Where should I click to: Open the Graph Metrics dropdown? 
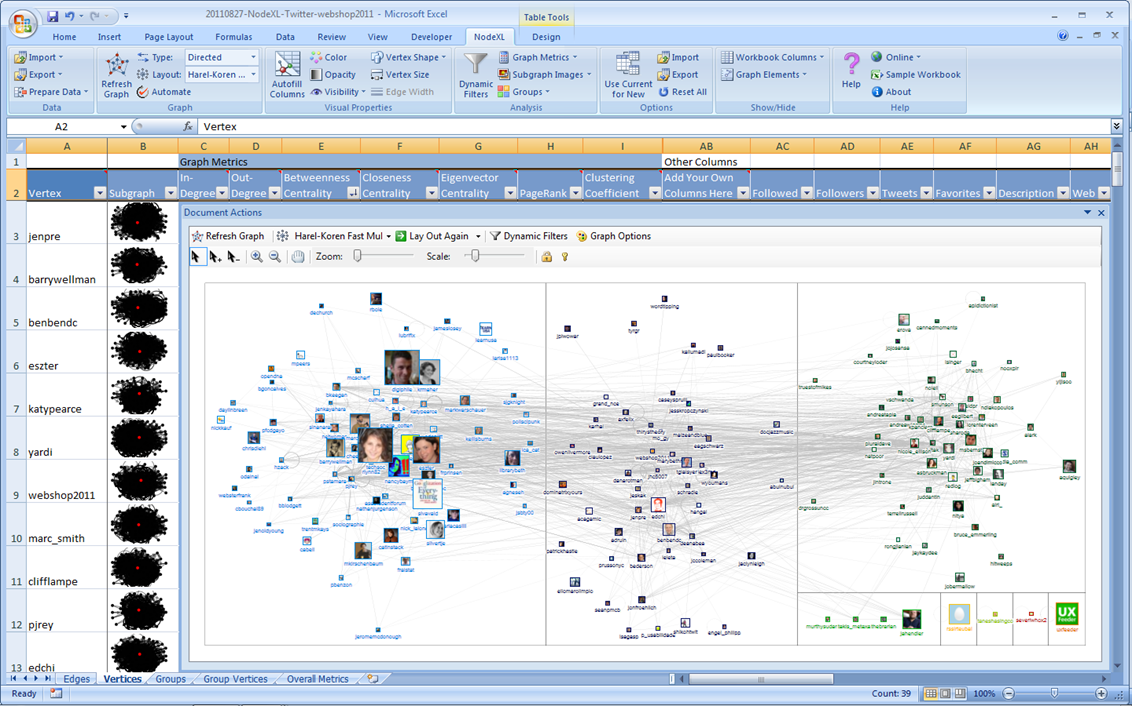coord(537,57)
